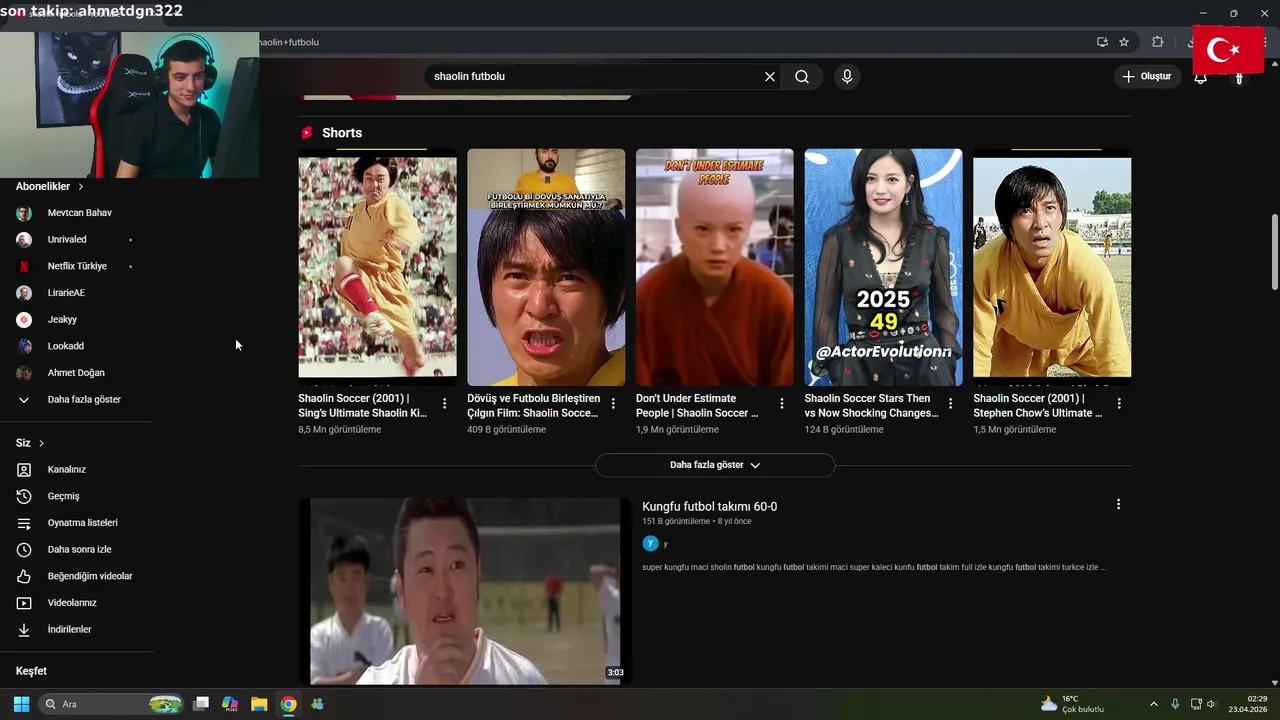This screenshot has height=720, width=1280.
Task: Open channel 'y' avatar under the video
Action: click(x=651, y=543)
